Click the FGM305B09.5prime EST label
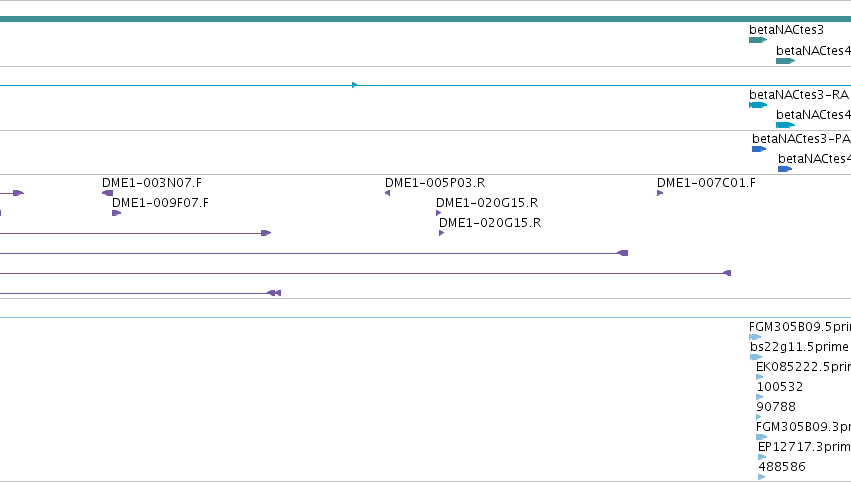851x482 pixels. point(799,327)
